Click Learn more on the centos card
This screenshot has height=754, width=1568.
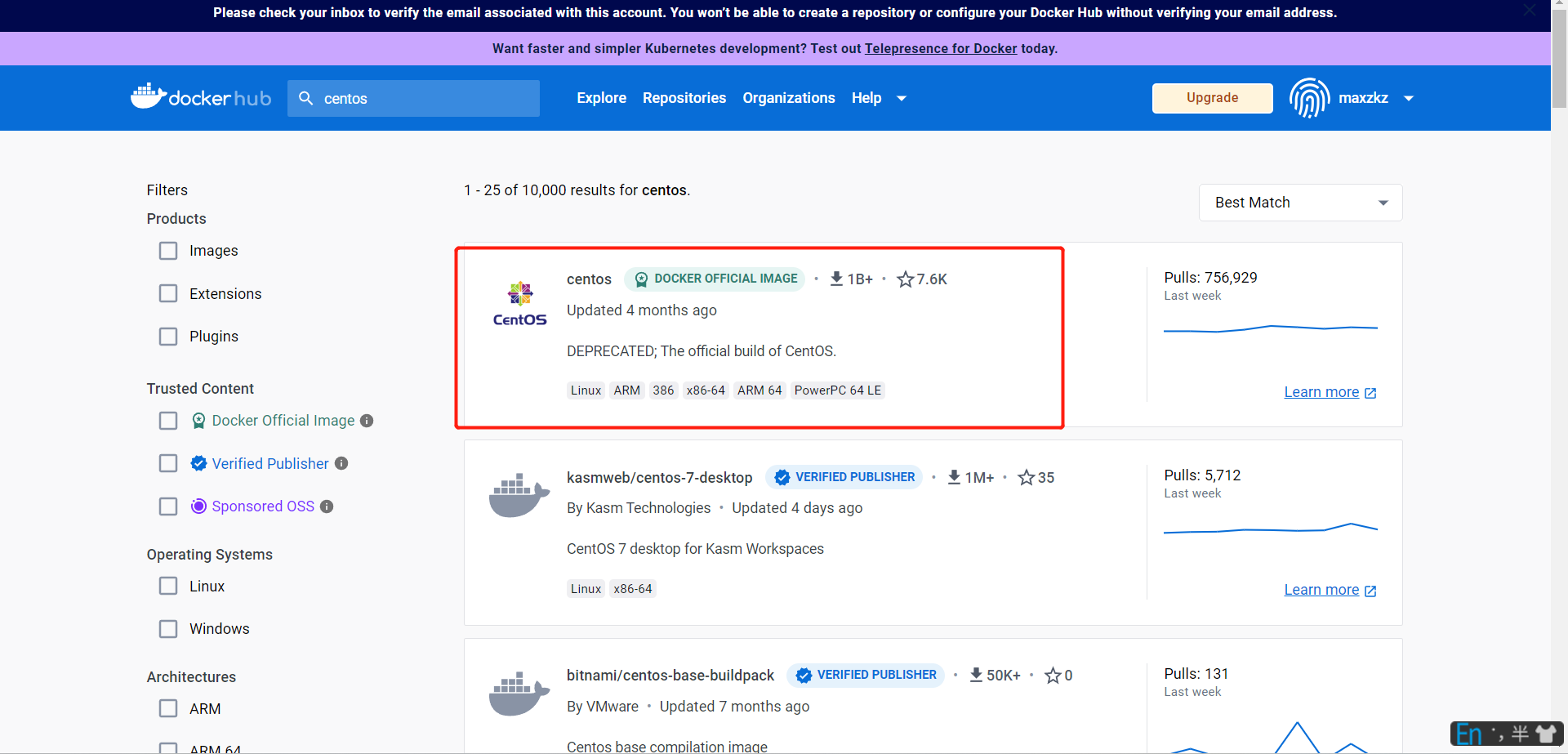[x=1321, y=392]
